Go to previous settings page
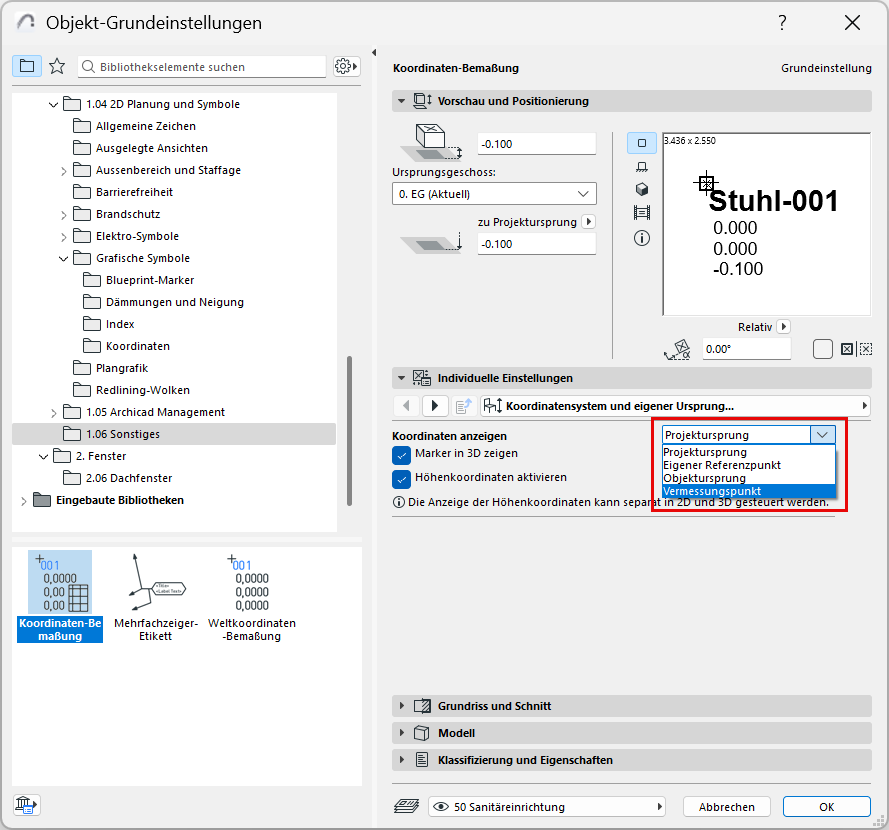889x830 pixels. (406, 405)
